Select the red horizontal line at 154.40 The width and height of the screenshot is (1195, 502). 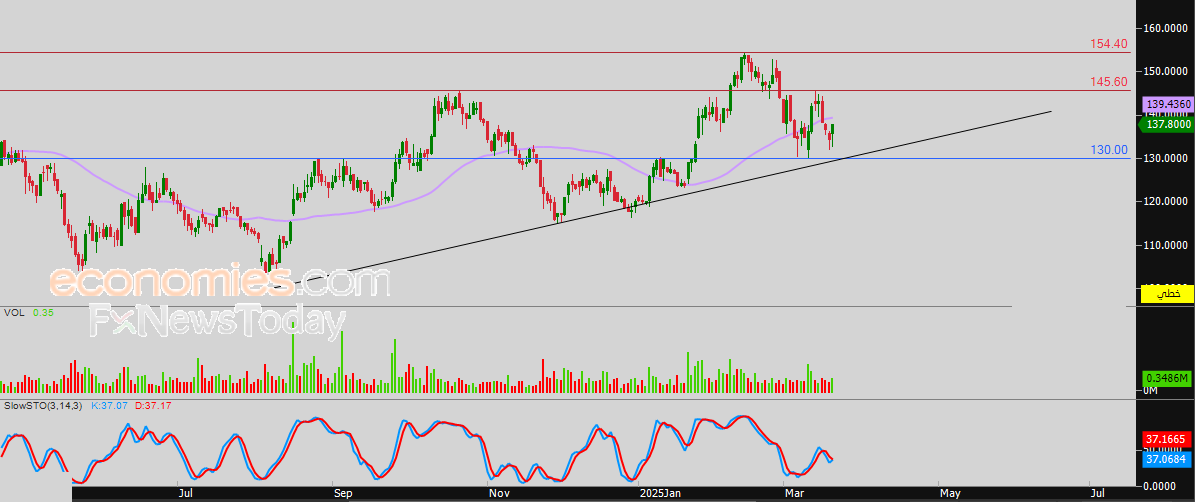[564, 53]
